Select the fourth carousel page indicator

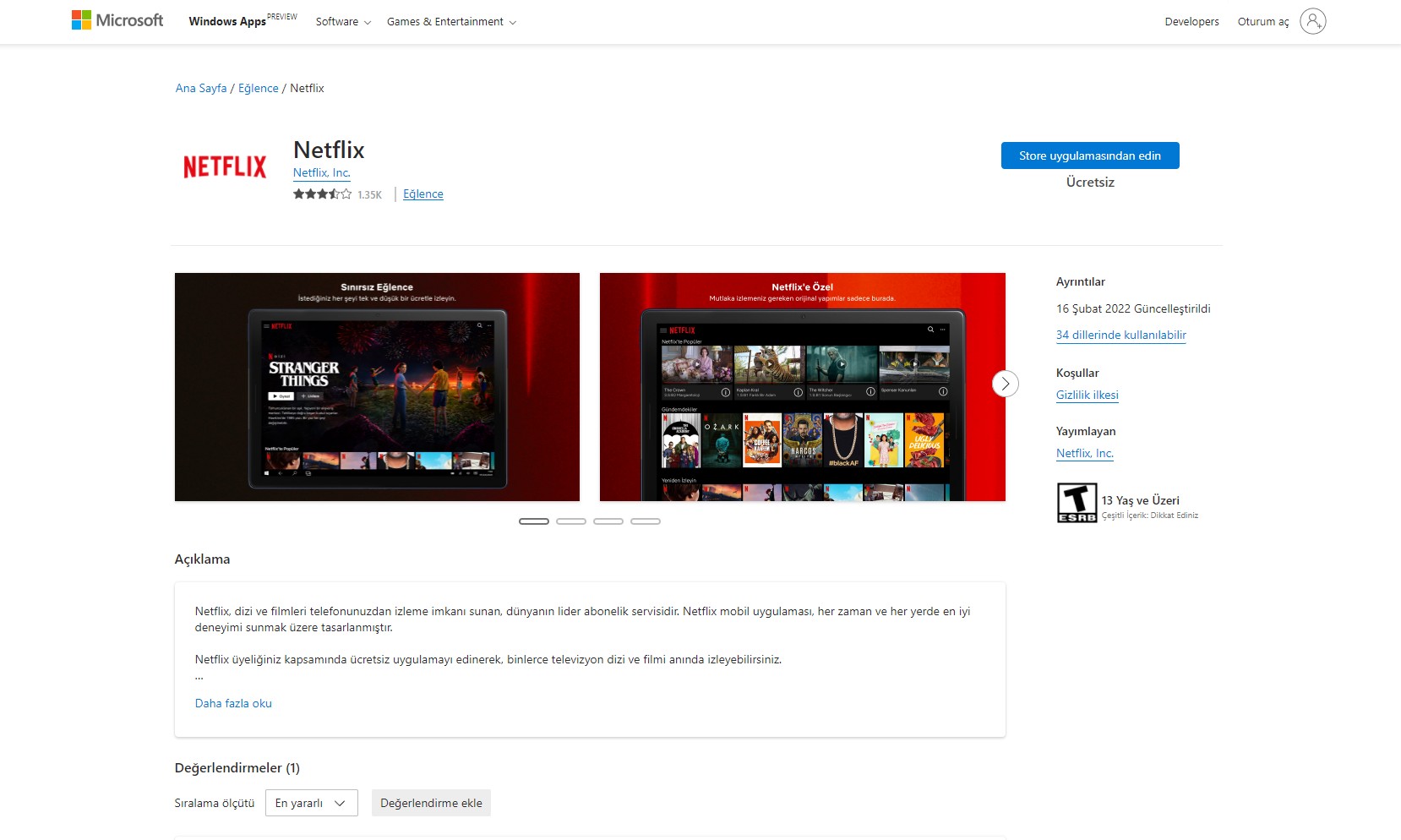pos(646,521)
